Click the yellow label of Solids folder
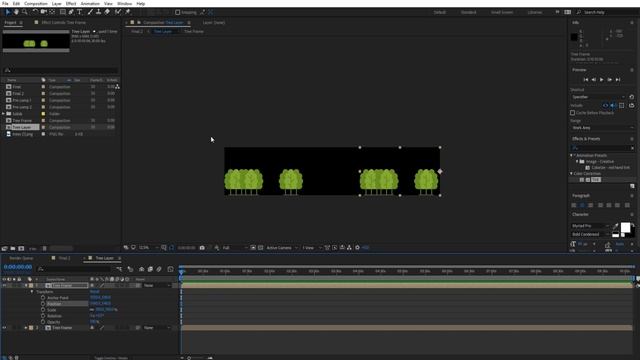Viewport: 640px width, 360px height. pyautogui.click(x=43, y=113)
